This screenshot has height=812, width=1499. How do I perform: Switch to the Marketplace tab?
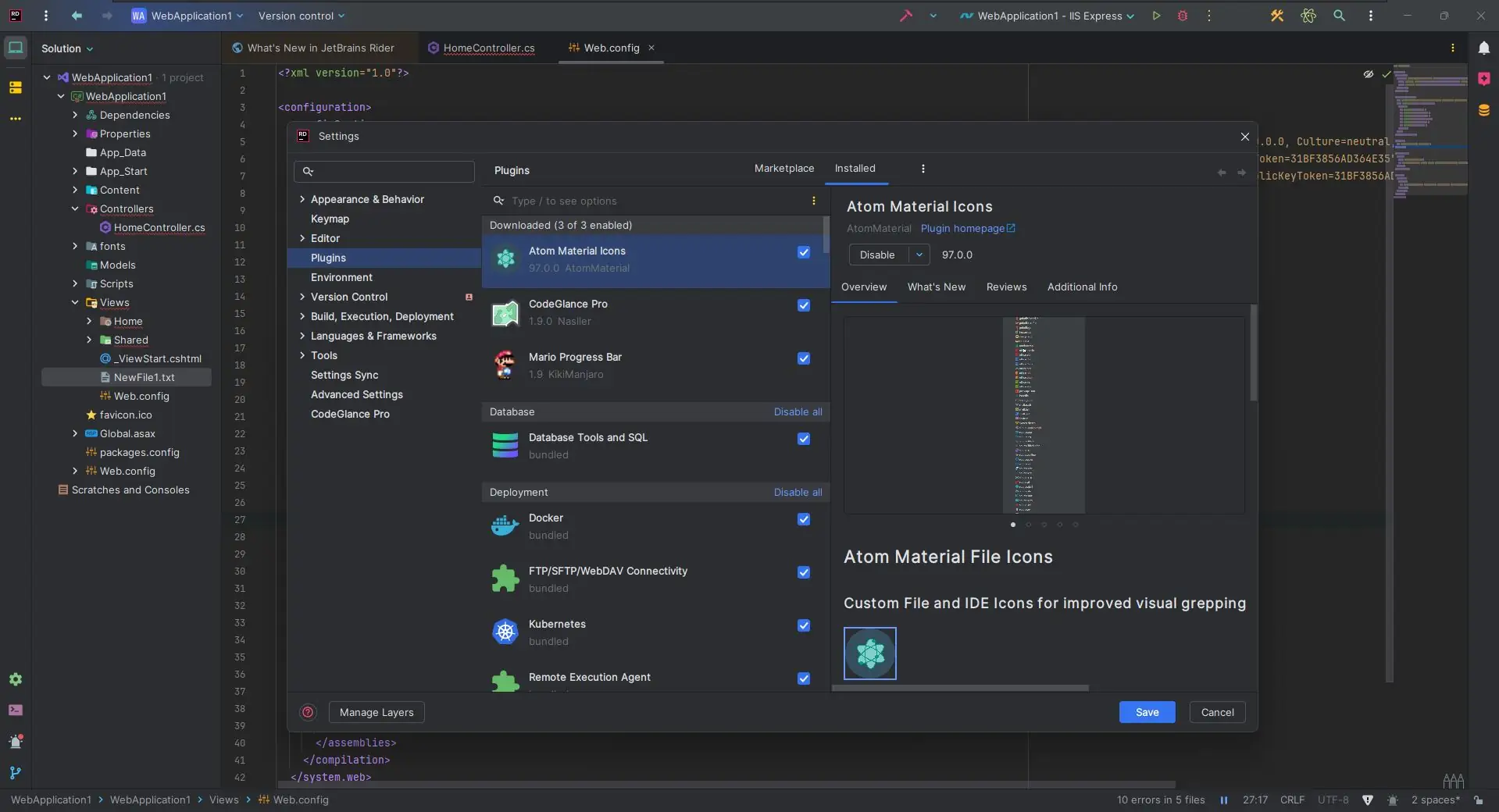pos(783,169)
